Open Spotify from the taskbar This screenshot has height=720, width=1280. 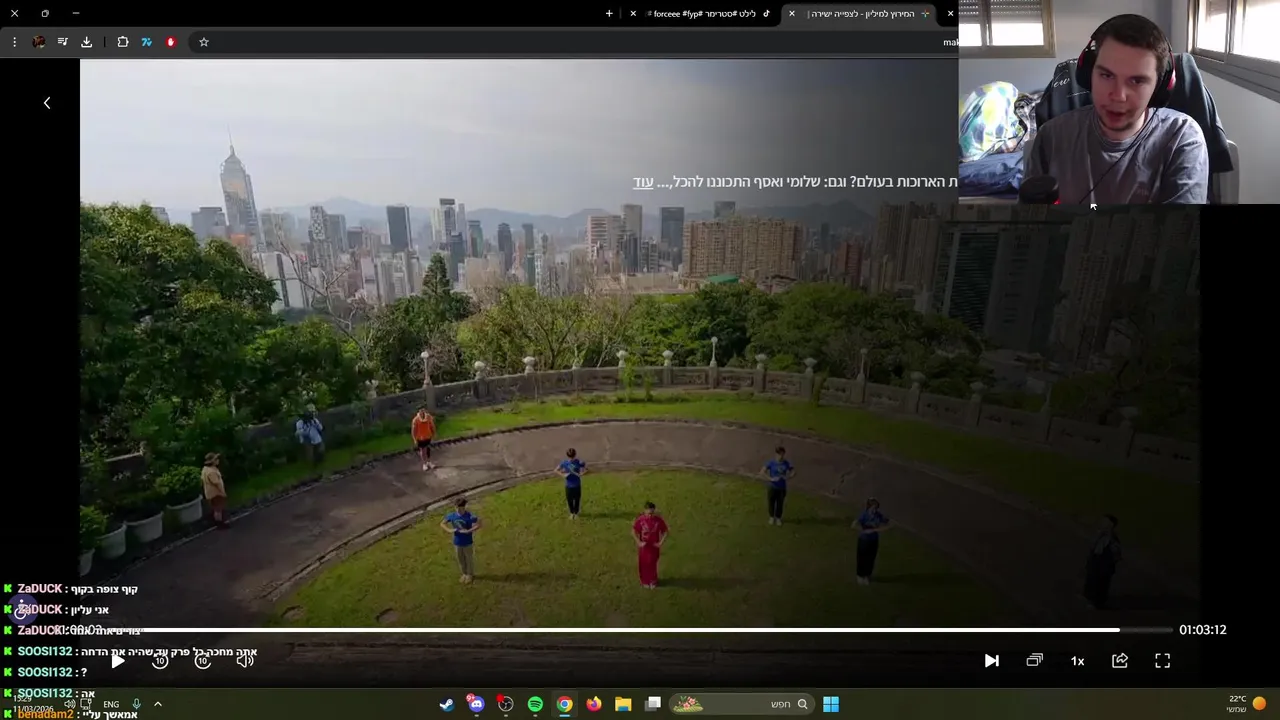(x=535, y=704)
